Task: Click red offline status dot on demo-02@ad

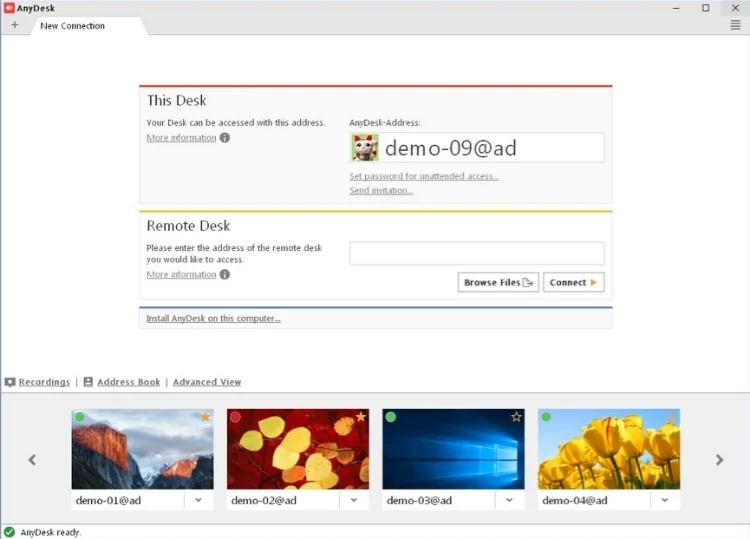Action: [235, 417]
